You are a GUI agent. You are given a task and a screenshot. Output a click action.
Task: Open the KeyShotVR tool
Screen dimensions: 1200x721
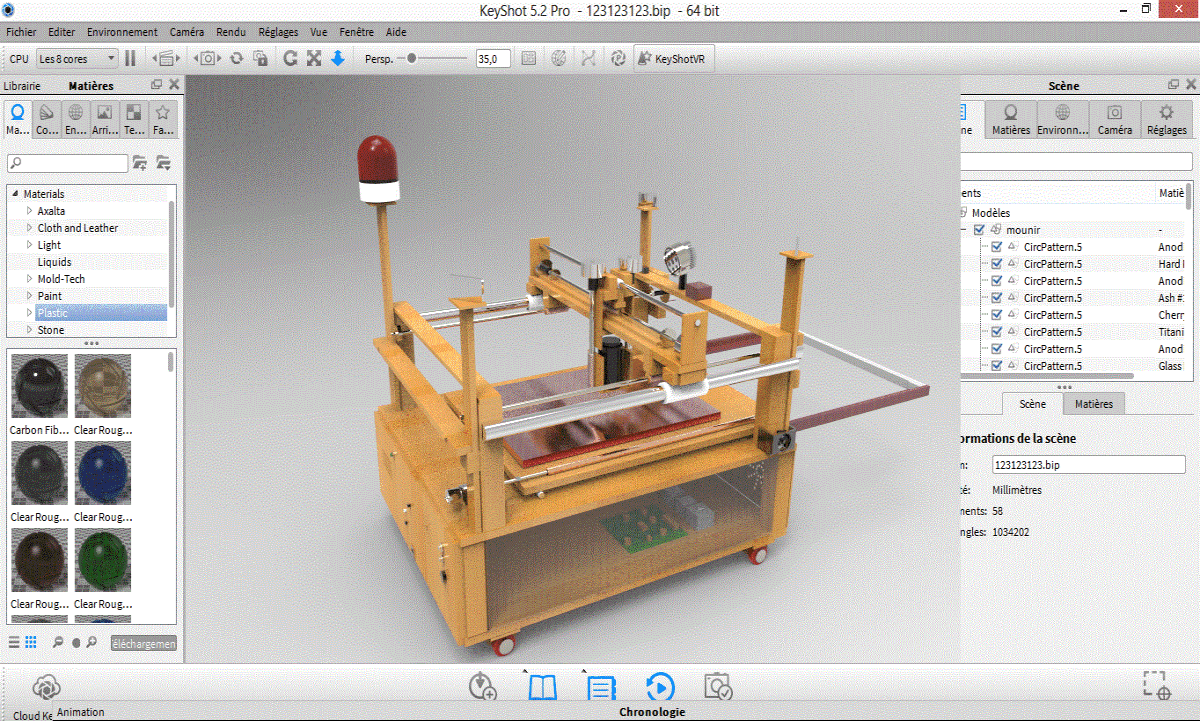pos(675,59)
